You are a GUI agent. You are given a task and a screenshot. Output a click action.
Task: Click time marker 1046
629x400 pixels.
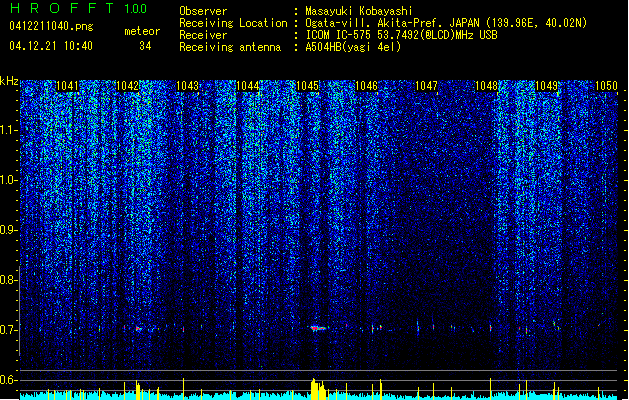point(367,86)
